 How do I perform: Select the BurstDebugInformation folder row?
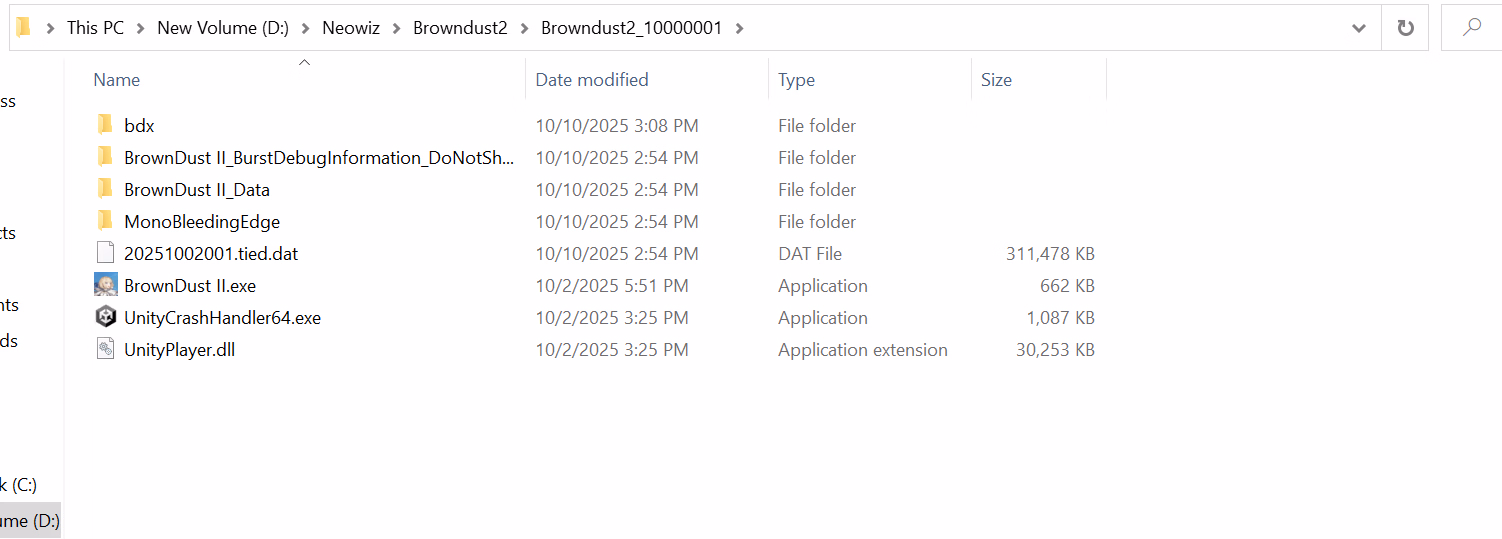318,157
